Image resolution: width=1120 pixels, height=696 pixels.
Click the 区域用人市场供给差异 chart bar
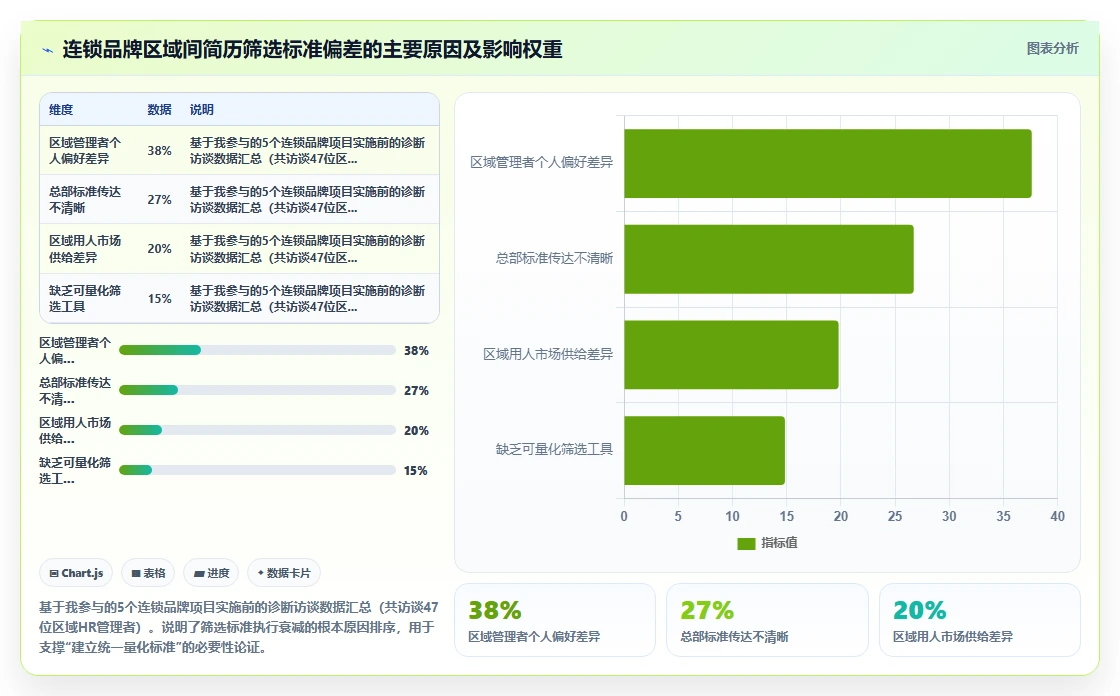point(731,355)
